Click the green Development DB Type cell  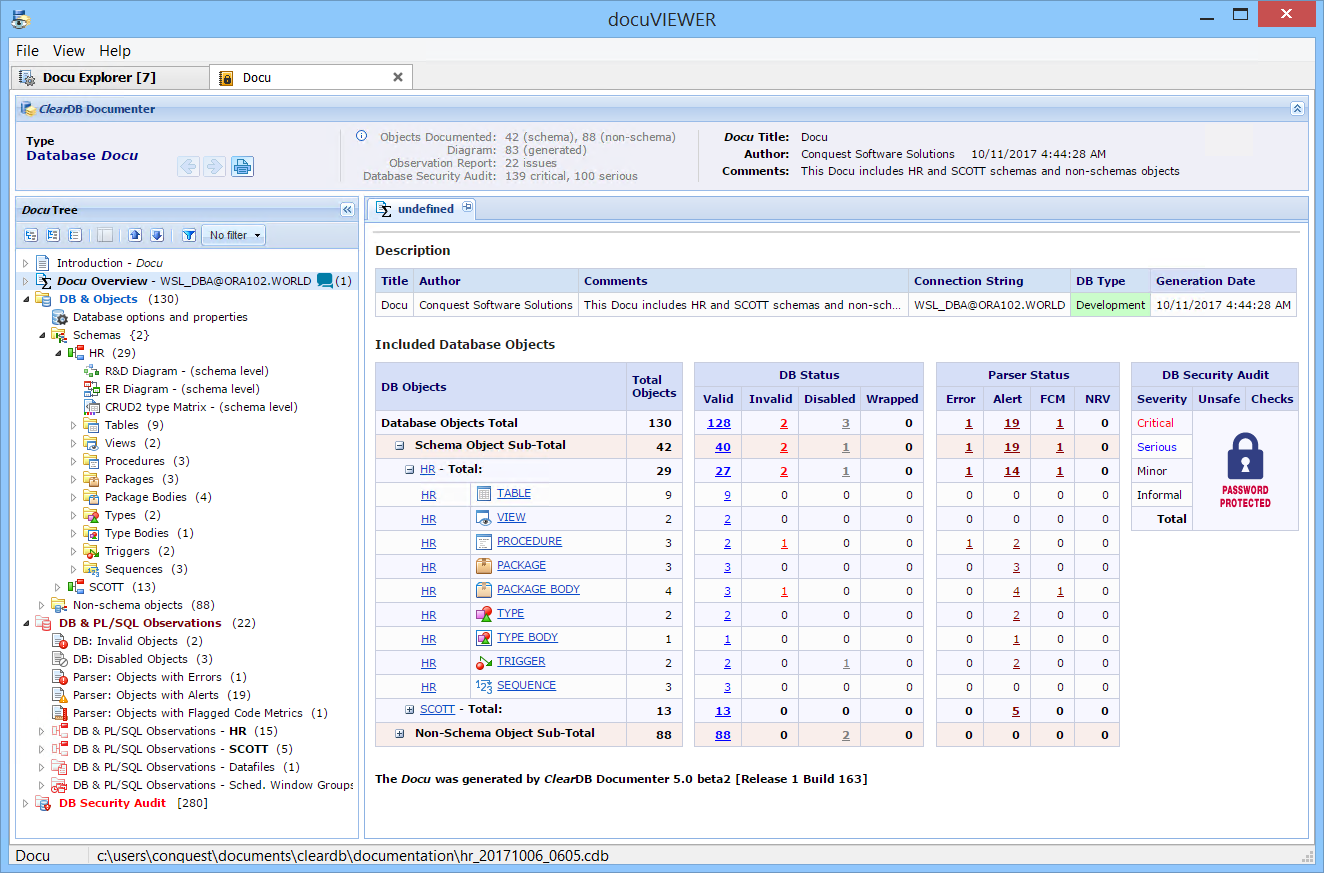[x=1110, y=305]
